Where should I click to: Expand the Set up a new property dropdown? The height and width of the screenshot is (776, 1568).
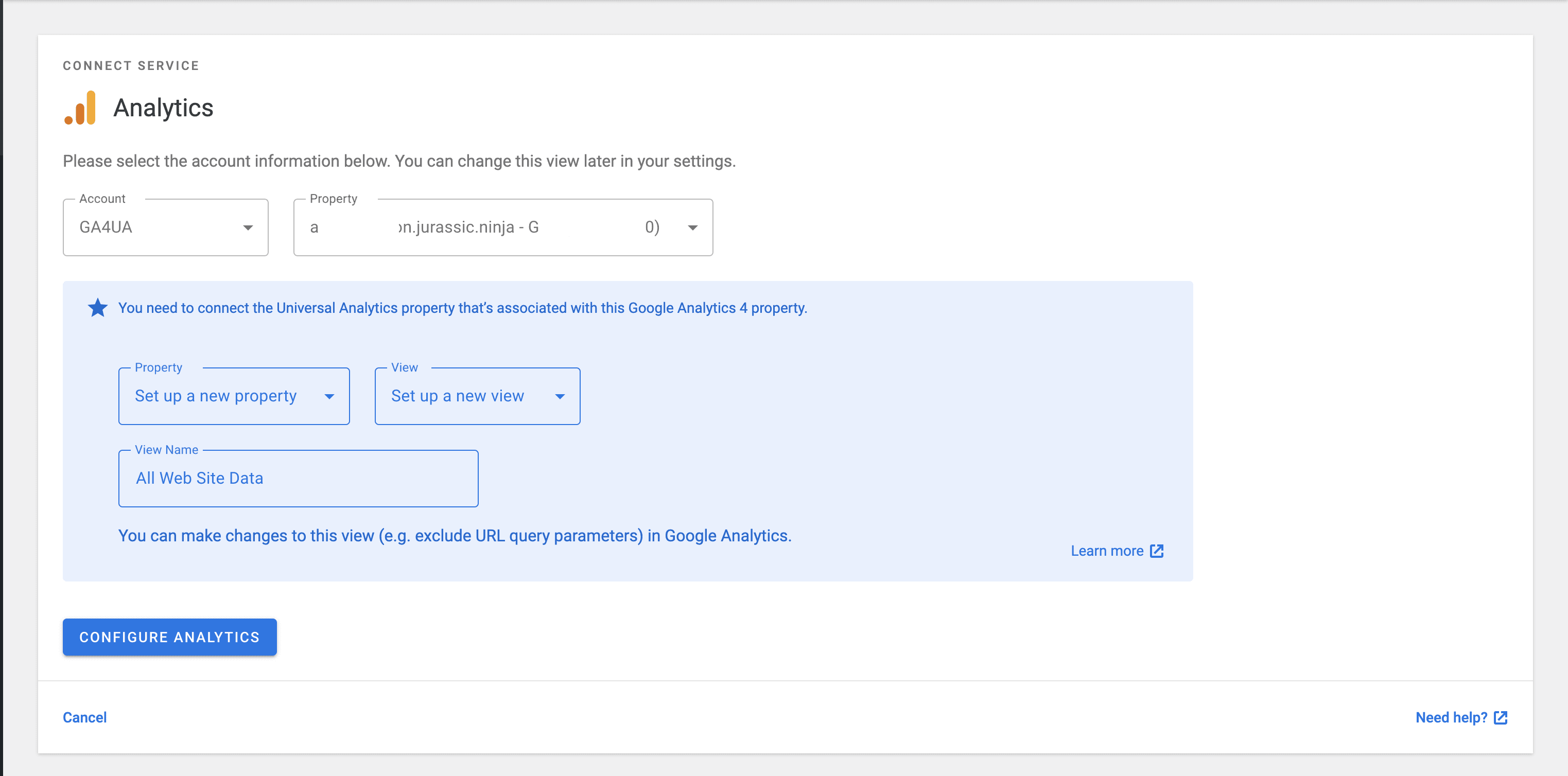click(x=234, y=396)
